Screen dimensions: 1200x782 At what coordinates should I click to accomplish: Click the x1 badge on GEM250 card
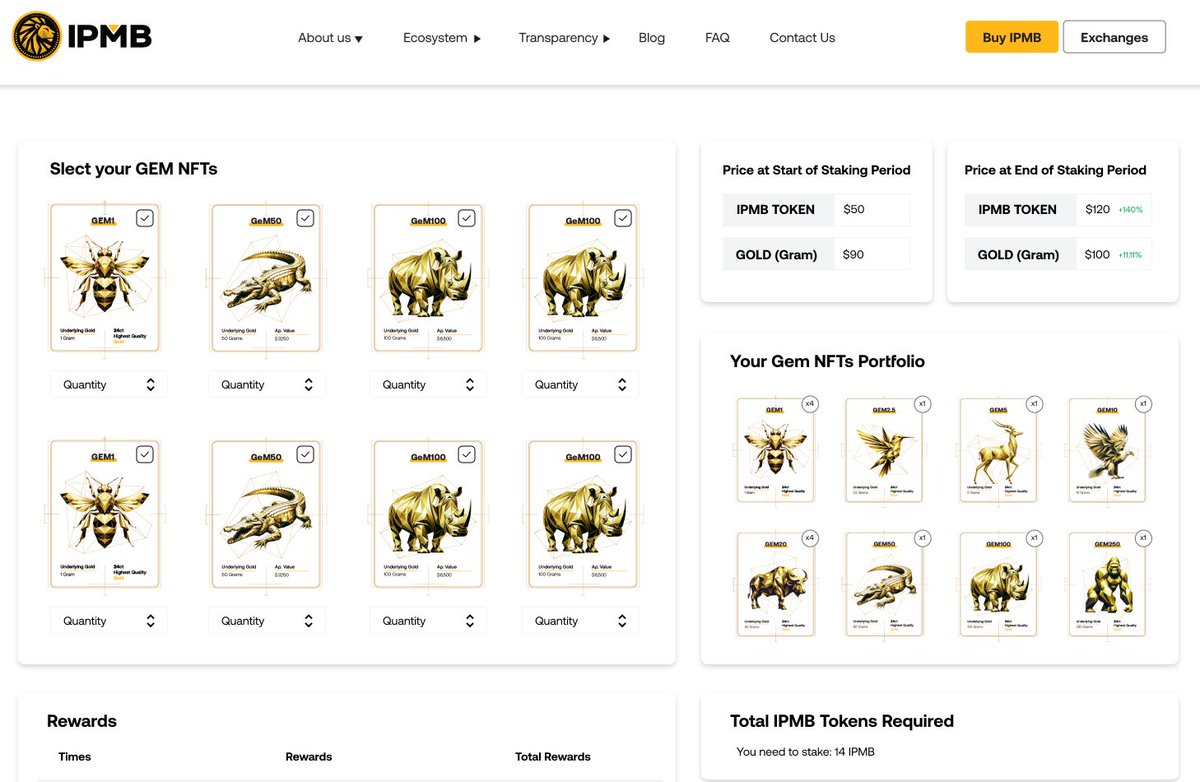[x=1143, y=538]
